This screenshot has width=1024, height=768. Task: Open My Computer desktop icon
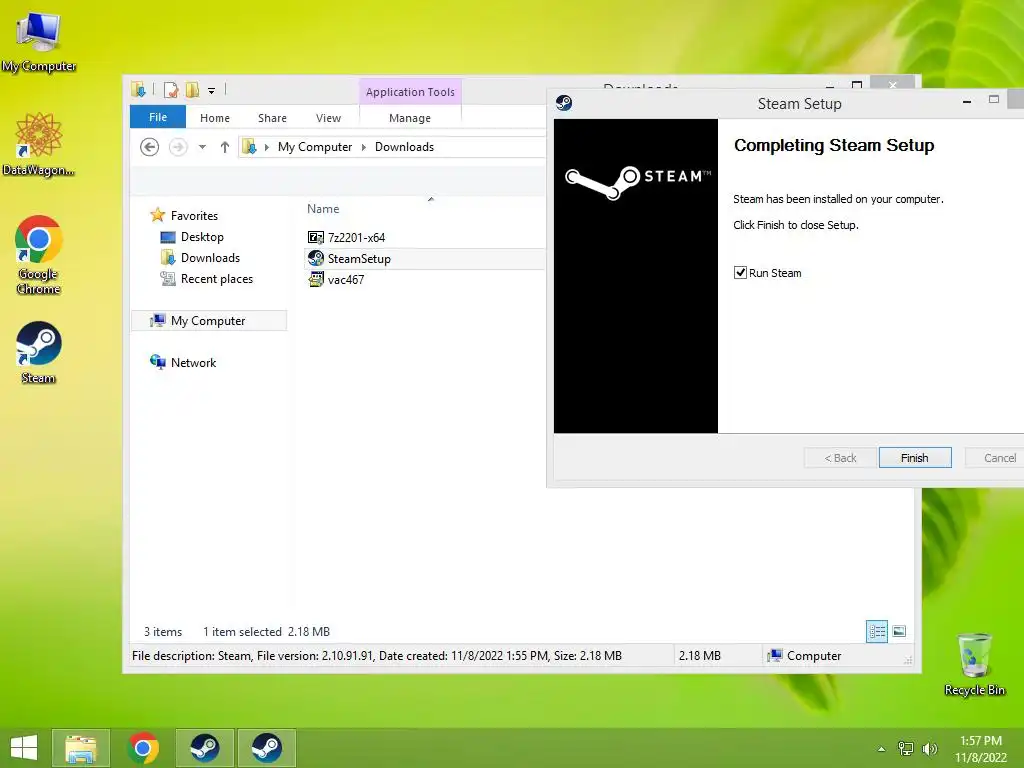39,41
